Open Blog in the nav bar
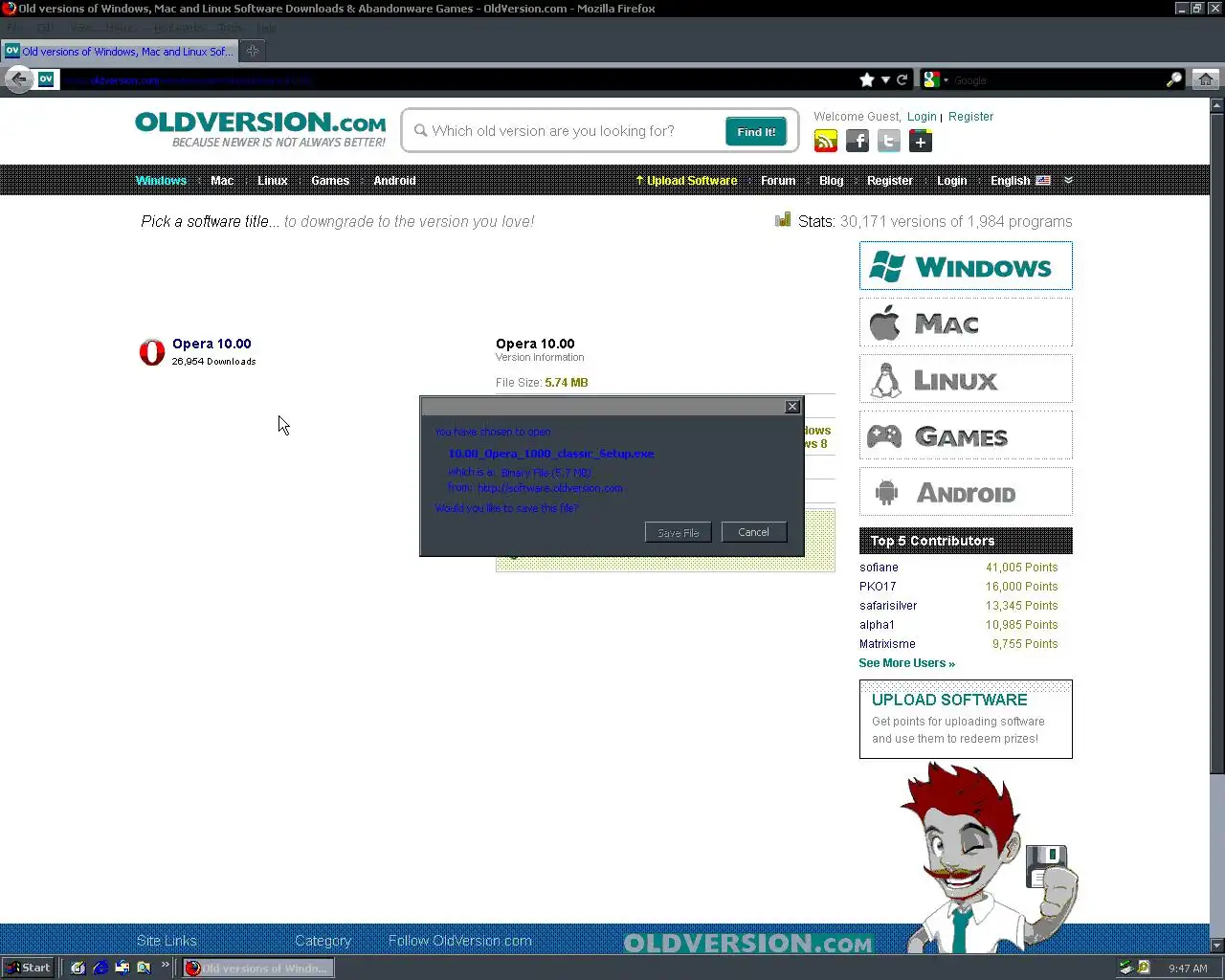This screenshot has height=980, width=1225. [832, 181]
